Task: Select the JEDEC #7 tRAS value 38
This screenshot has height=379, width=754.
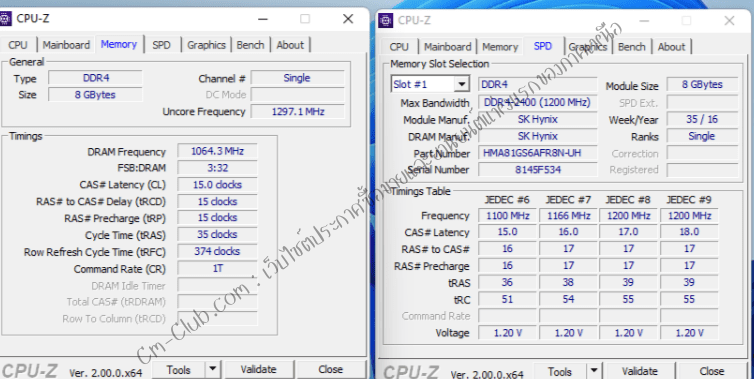Action: (568, 282)
